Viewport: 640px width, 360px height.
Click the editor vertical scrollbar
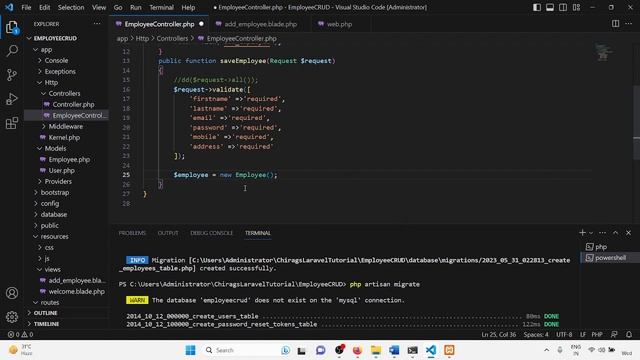pyautogui.click(x=636, y=122)
